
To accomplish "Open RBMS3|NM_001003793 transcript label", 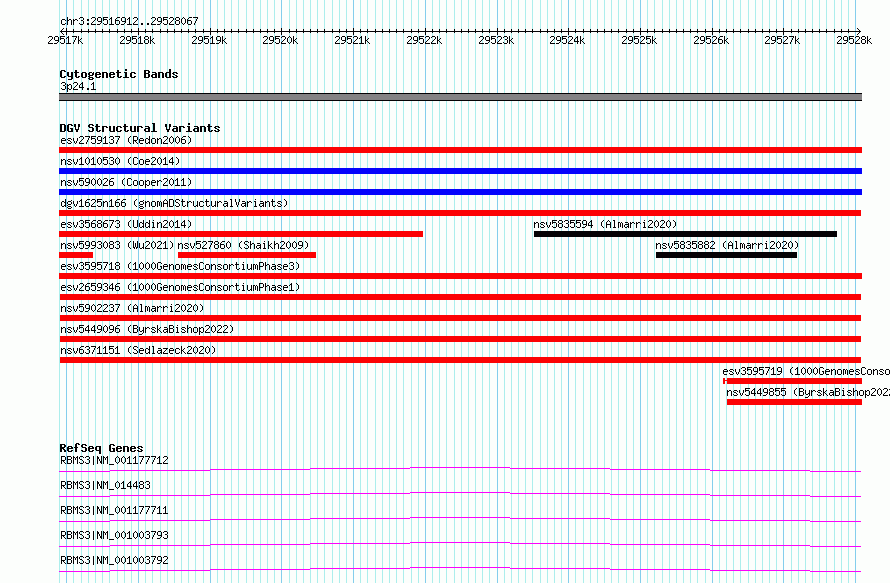I will 114,535.
